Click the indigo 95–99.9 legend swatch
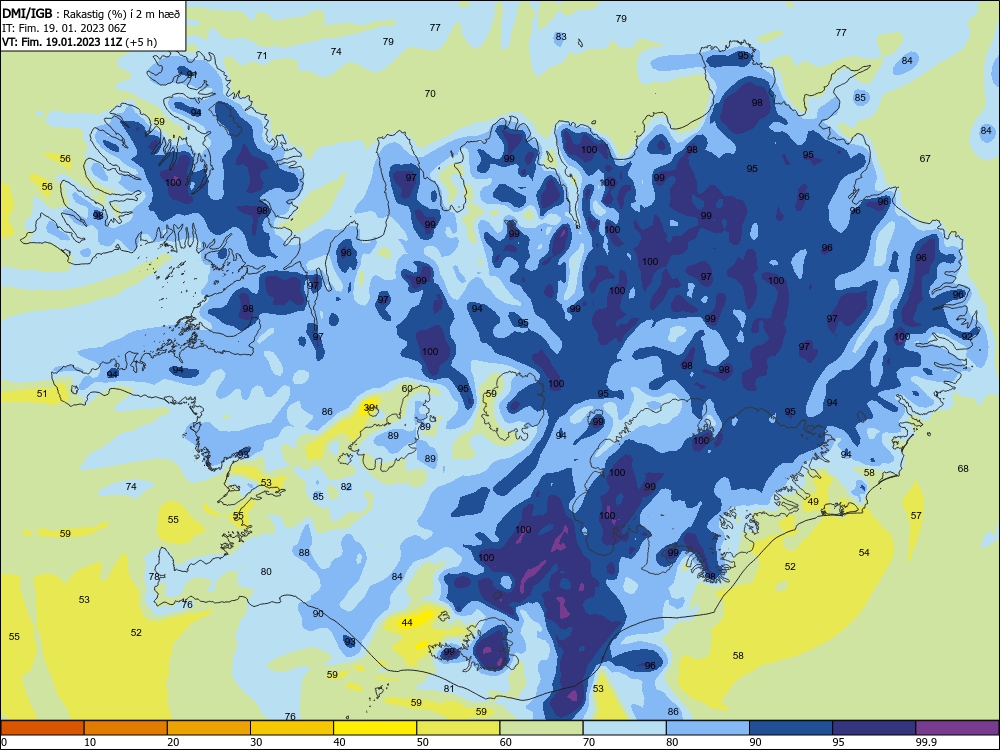1000x750 pixels. (x=874, y=728)
